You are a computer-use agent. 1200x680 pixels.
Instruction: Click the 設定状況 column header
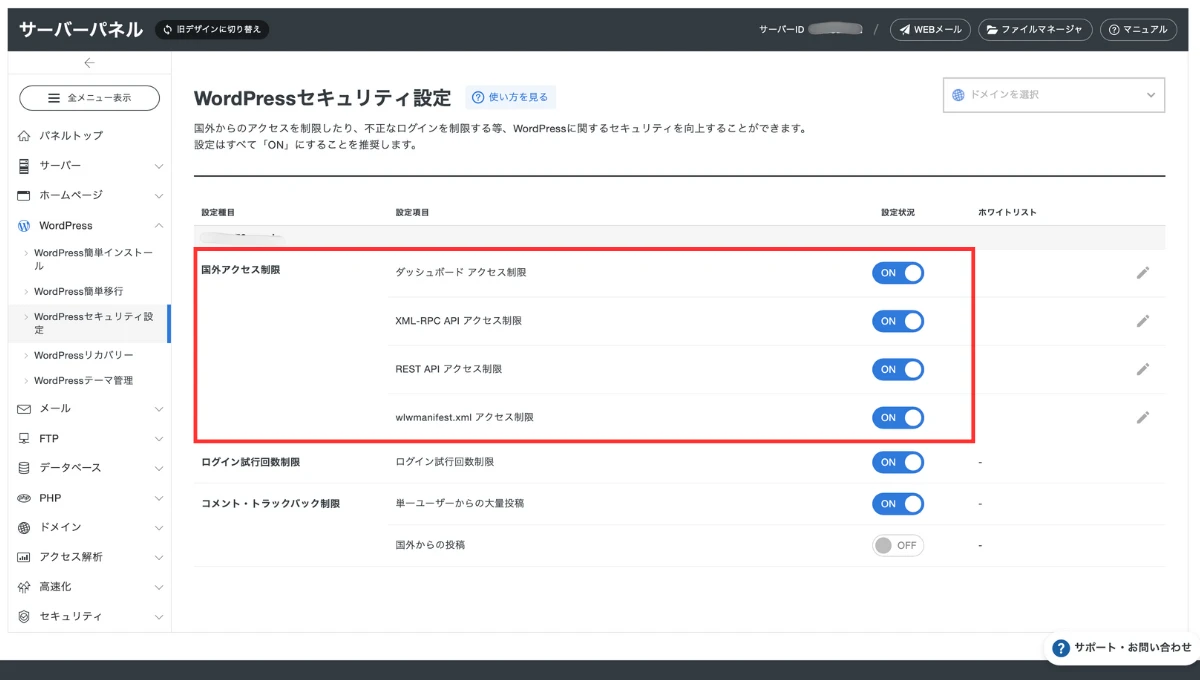pos(898,212)
